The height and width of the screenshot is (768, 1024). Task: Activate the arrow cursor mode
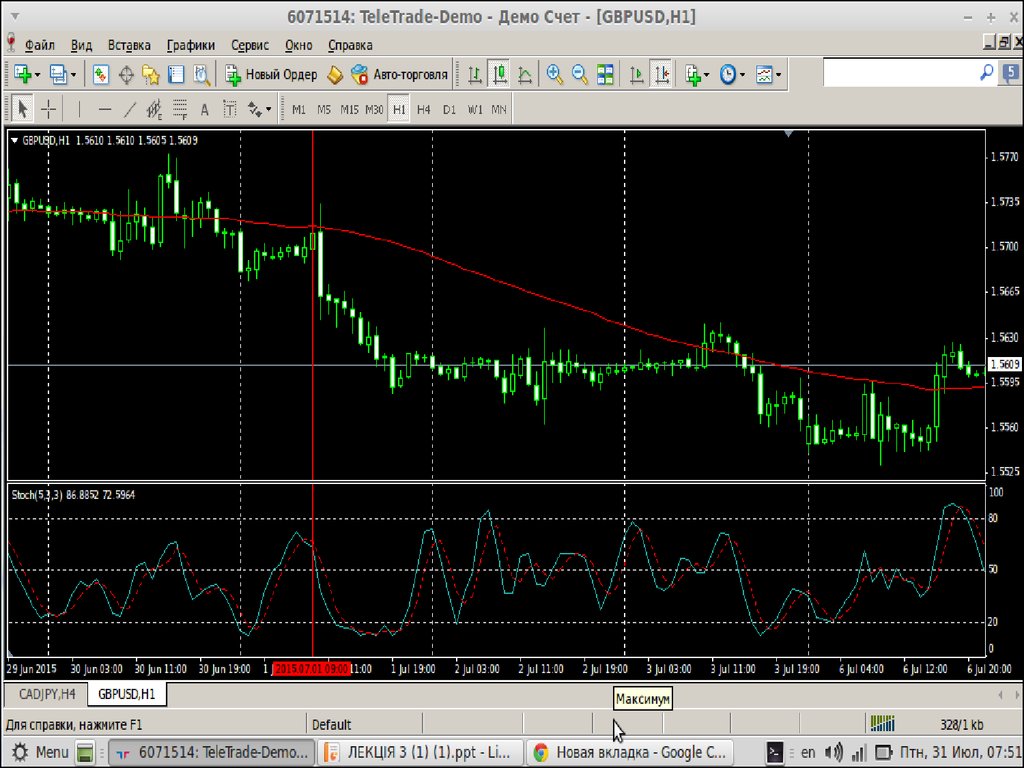(22, 109)
